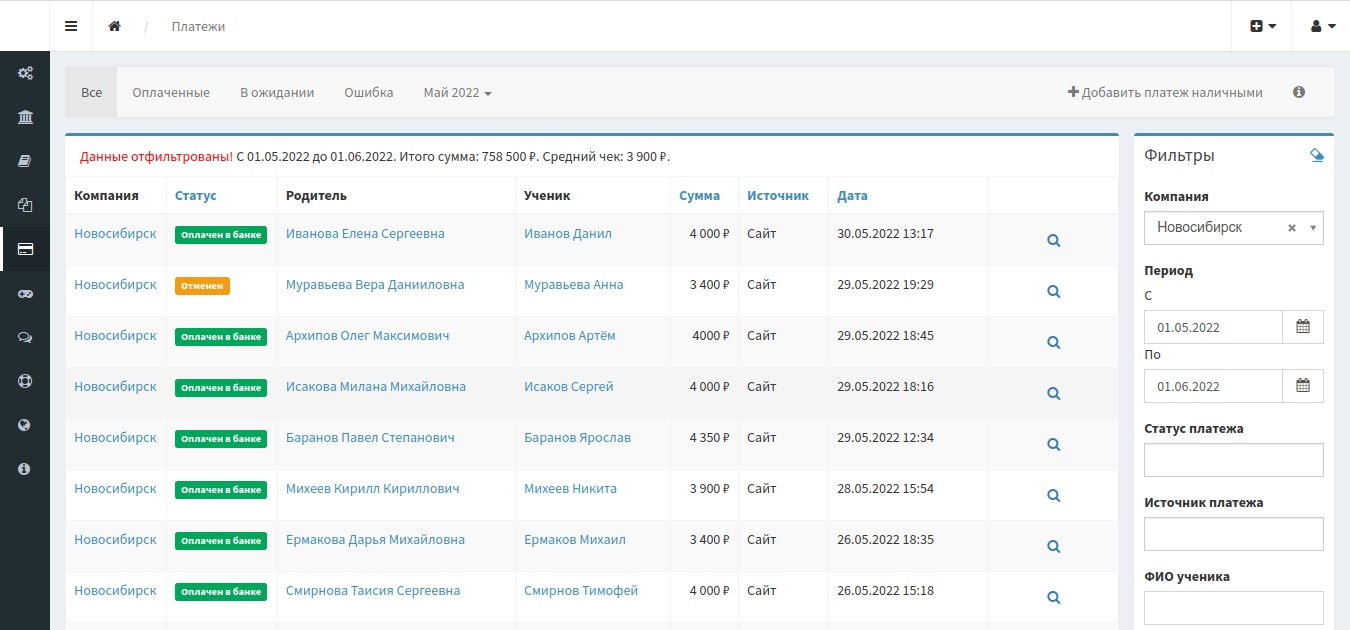Switch to the В ожидании tab

[x=277, y=93]
